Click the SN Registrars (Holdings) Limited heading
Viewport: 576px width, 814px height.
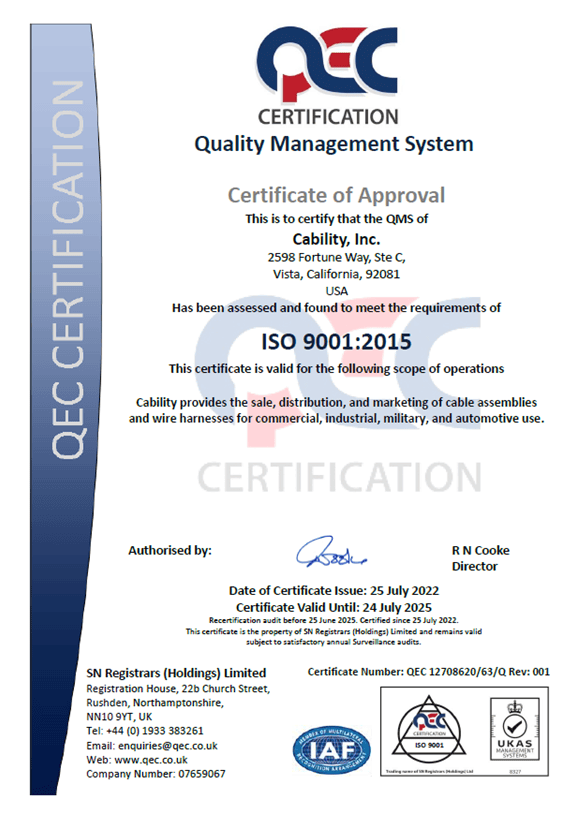pos(176,673)
